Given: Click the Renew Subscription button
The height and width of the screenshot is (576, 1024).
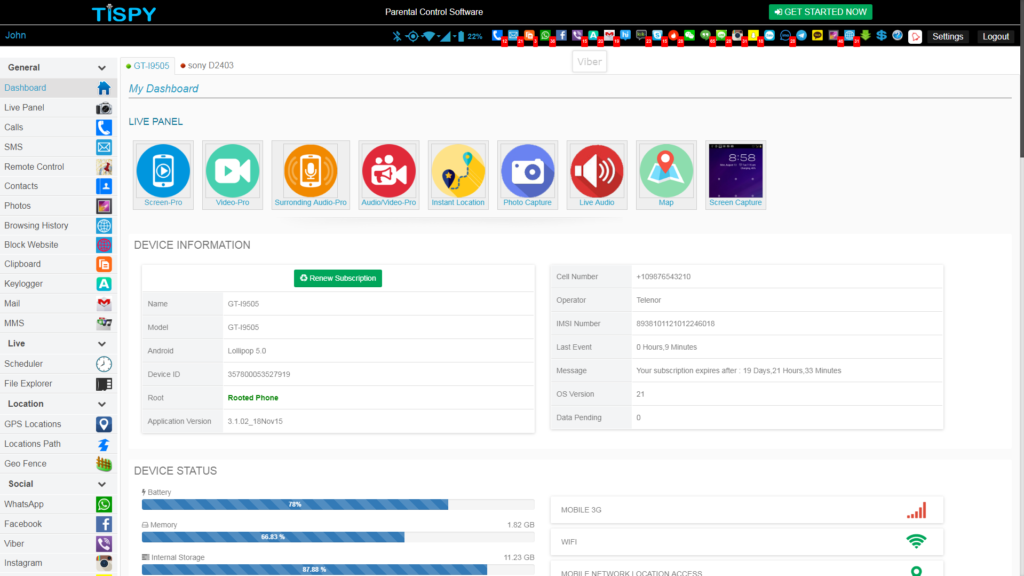Looking at the screenshot, I should coord(338,278).
